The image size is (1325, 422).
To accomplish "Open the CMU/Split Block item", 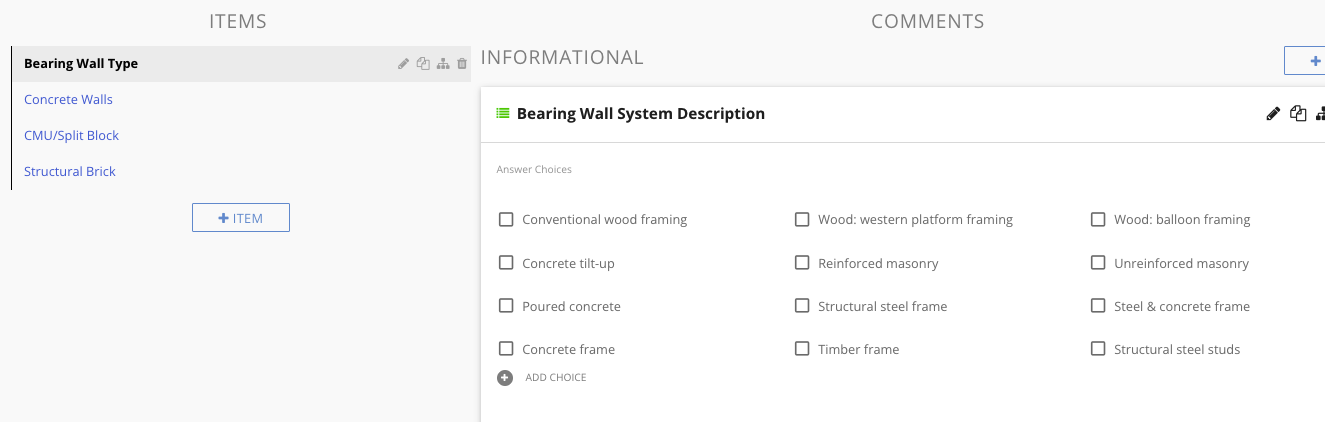I will [x=72, y=136].
